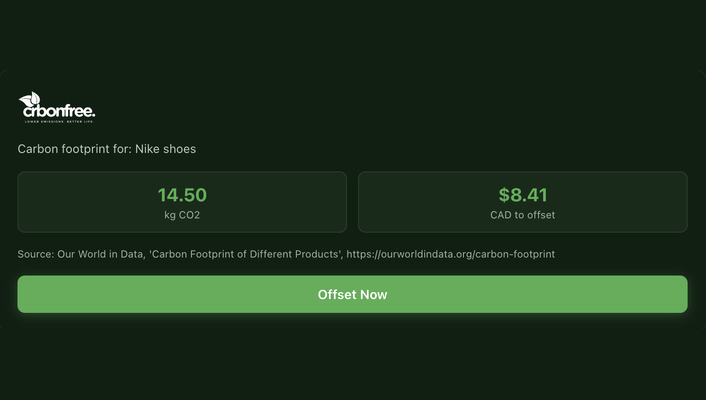Open the ourworldindata.org carbon-footprint URL
Screen dimensions: 706x400
pyautogui.click(x=451, y=255)
